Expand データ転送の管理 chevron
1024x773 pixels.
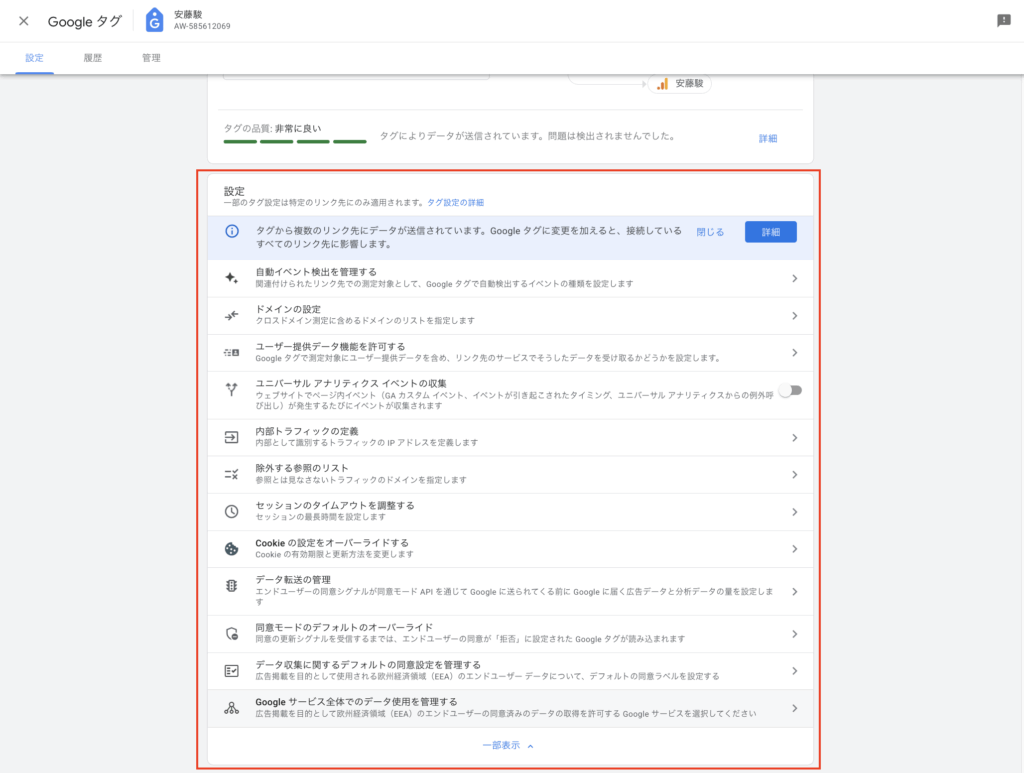794,592
